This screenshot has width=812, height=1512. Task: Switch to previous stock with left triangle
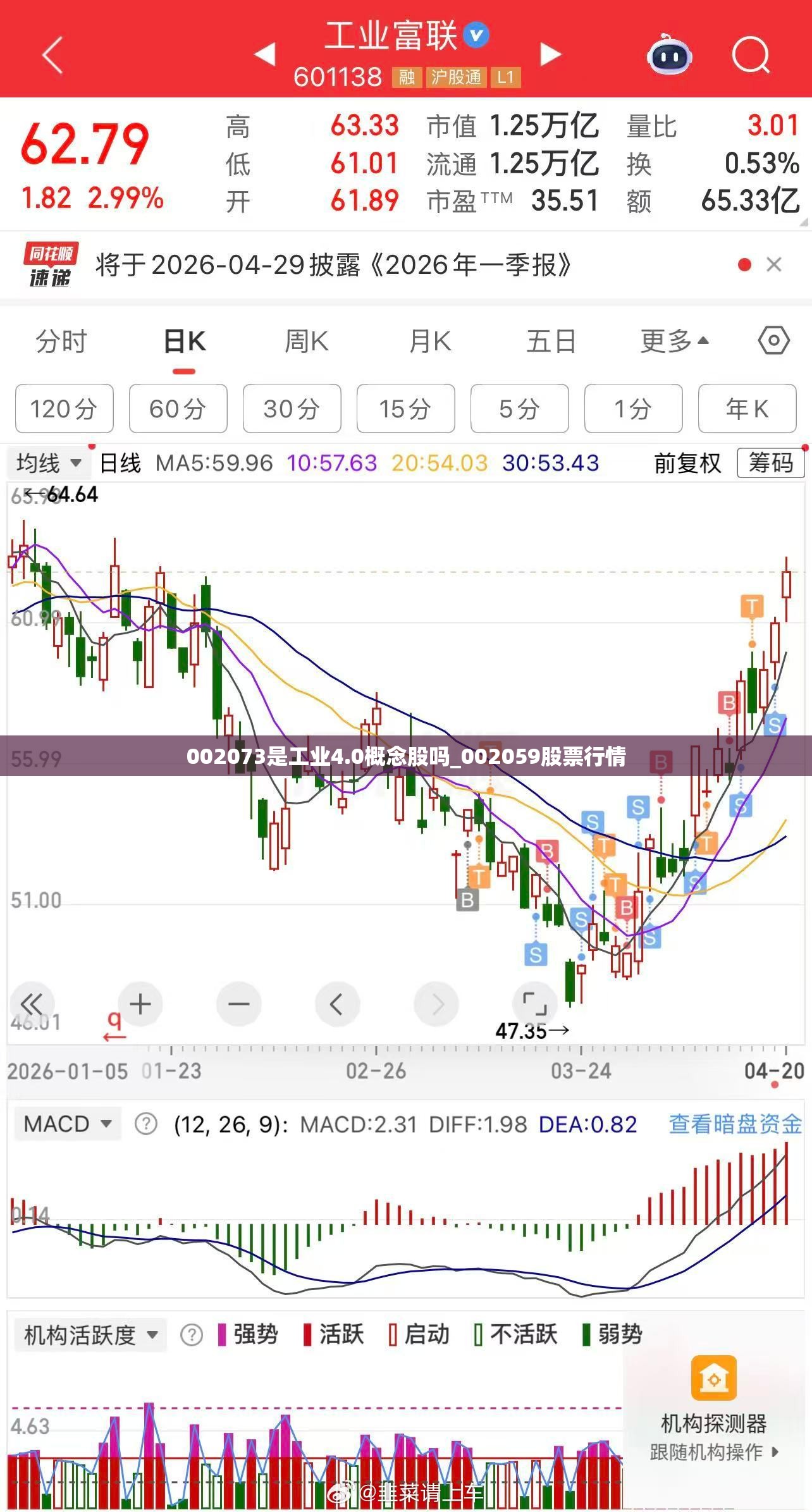tap(264, 54)
